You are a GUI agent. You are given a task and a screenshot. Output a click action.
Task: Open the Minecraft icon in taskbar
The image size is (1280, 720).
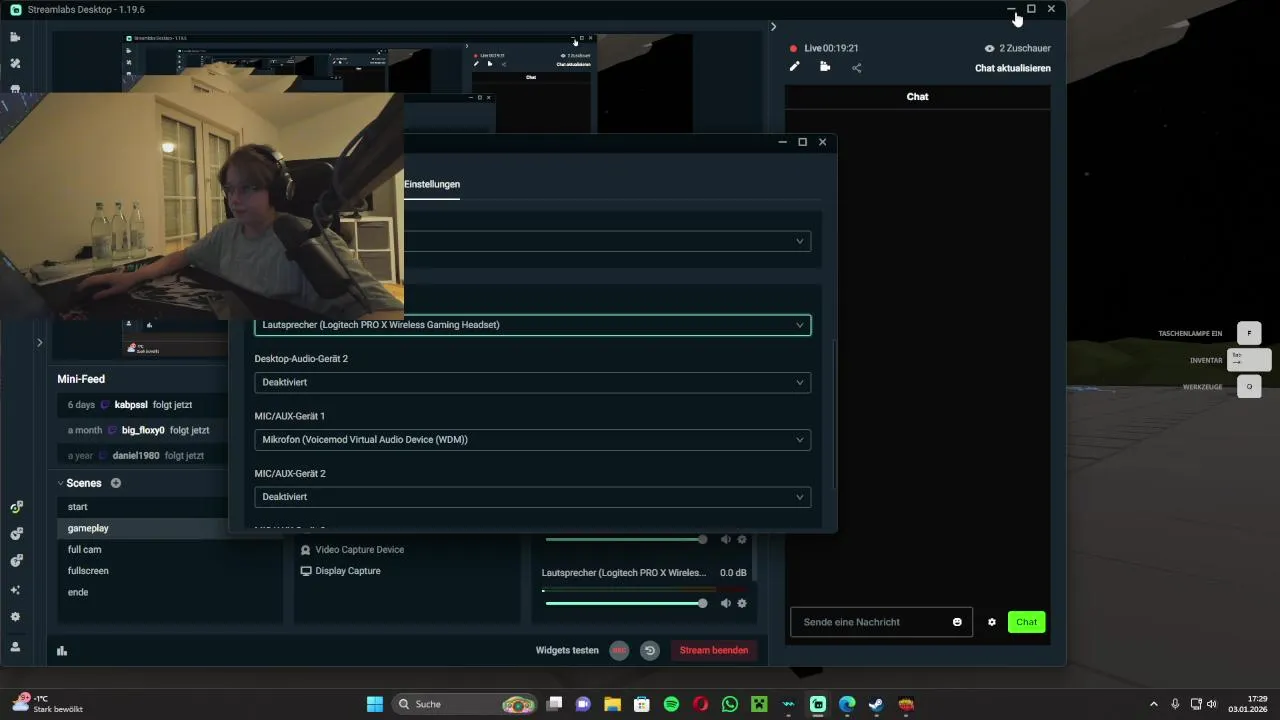759,704
